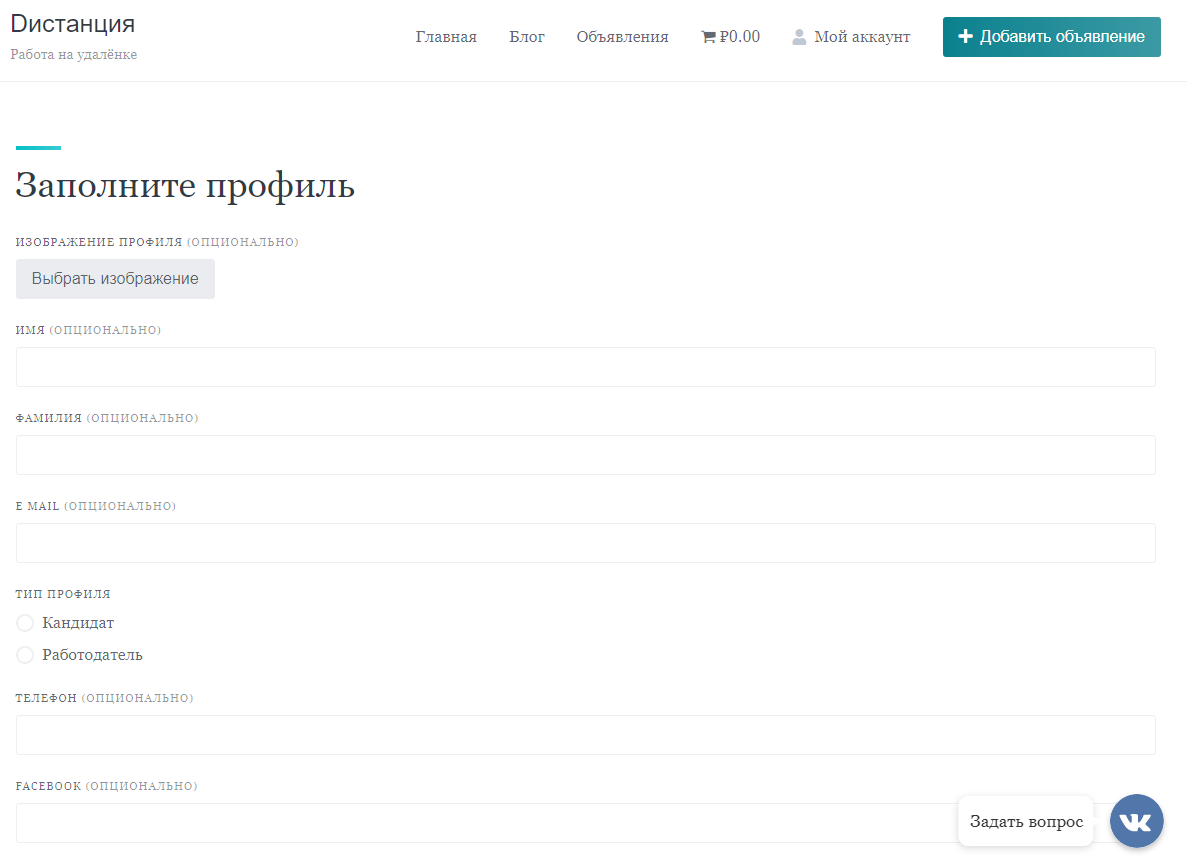The height and width of the screenshot is (866, 1187).
Task: Click the user account icon
Action: 798,36
